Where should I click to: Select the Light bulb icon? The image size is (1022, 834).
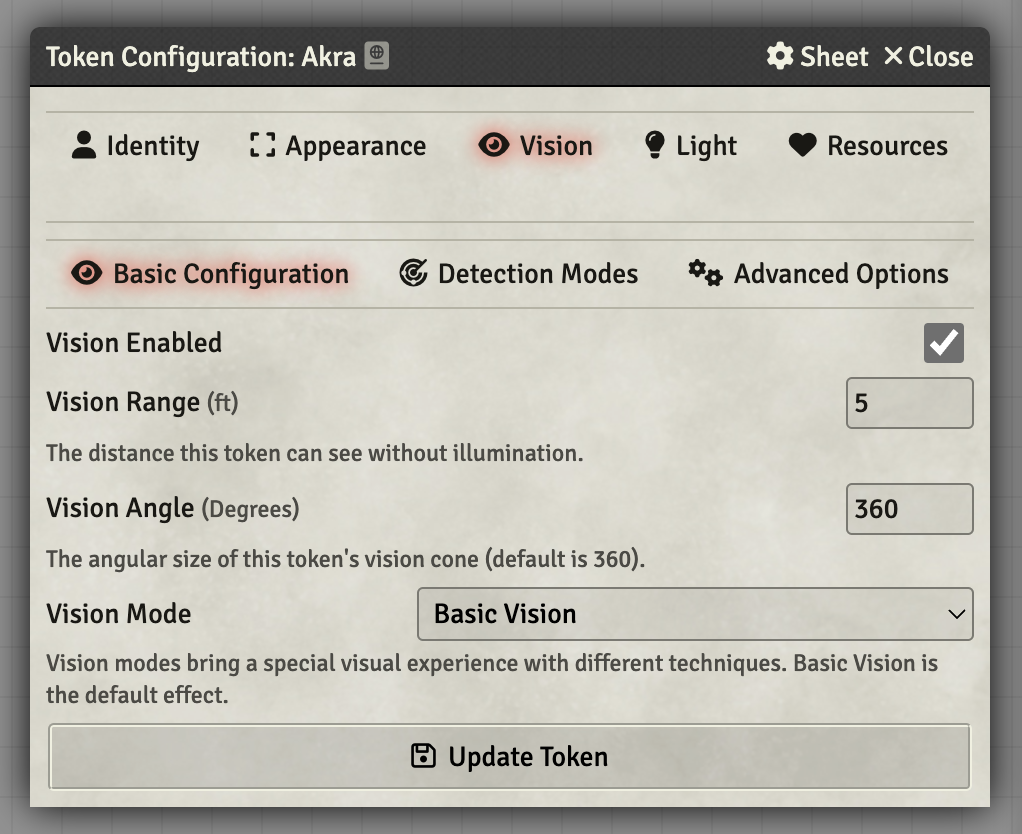click(x=655, y=145)
